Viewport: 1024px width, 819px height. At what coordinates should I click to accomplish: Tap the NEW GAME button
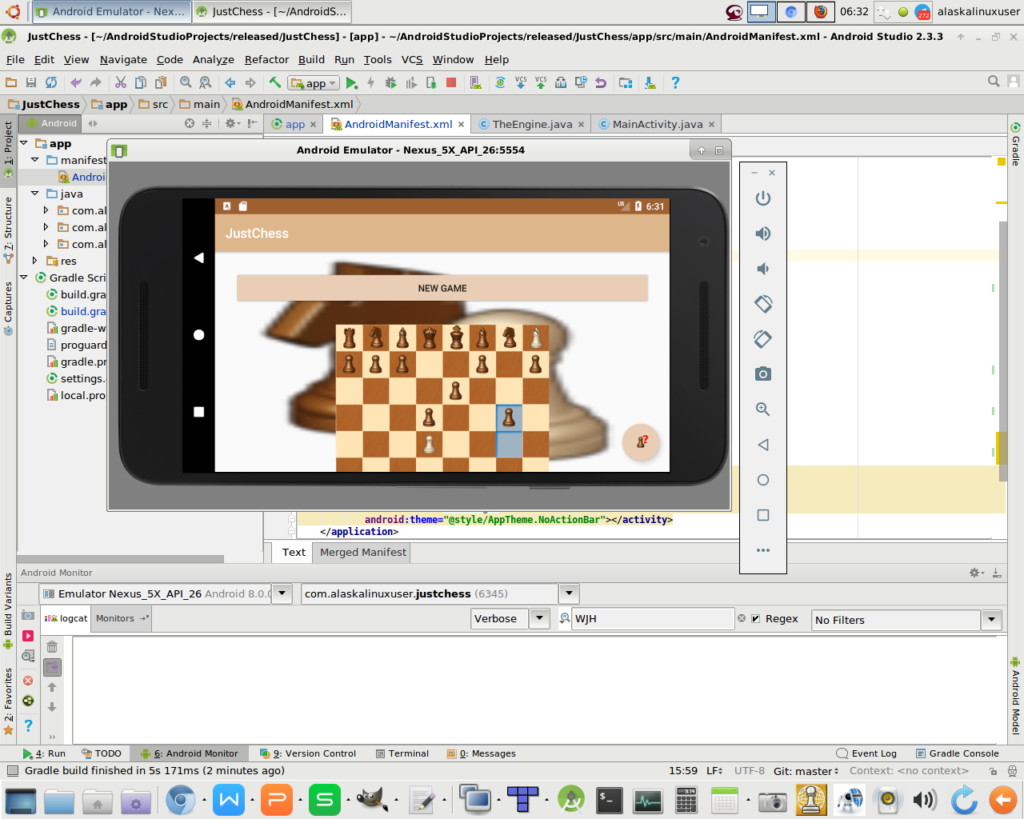442,288
